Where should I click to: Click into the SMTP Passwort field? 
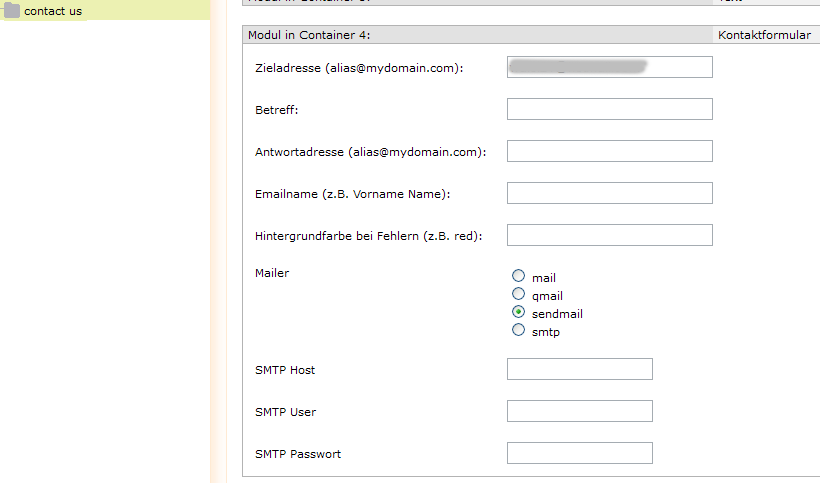[579, 453]
